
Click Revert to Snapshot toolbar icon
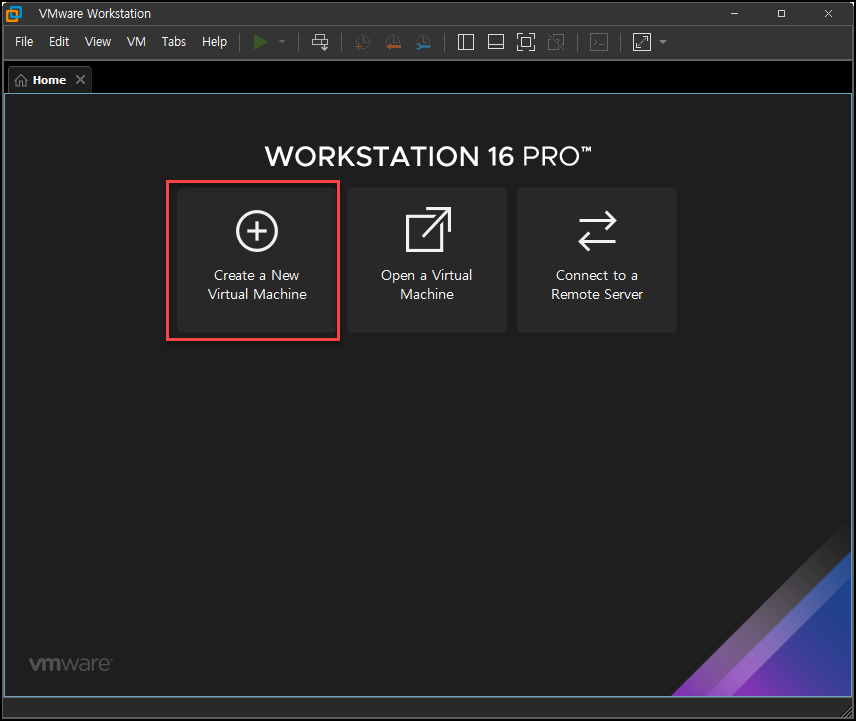(x=393, y=42)
